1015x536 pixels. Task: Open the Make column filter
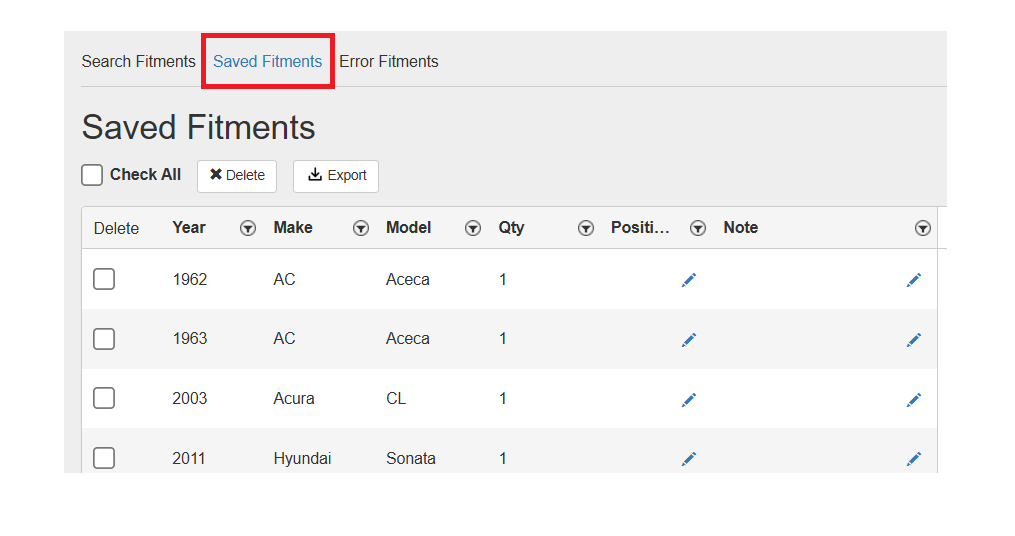(x=361, y=228)
